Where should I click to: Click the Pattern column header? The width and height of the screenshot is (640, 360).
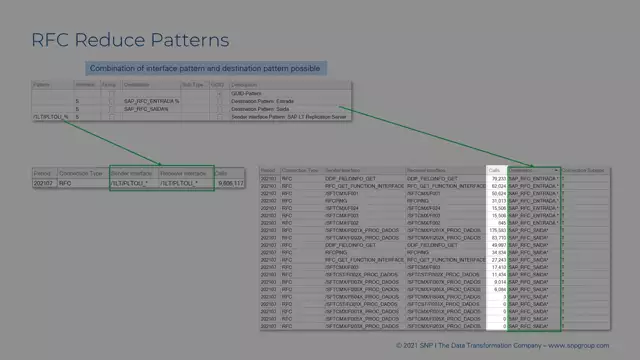click(x=52, y=85)
